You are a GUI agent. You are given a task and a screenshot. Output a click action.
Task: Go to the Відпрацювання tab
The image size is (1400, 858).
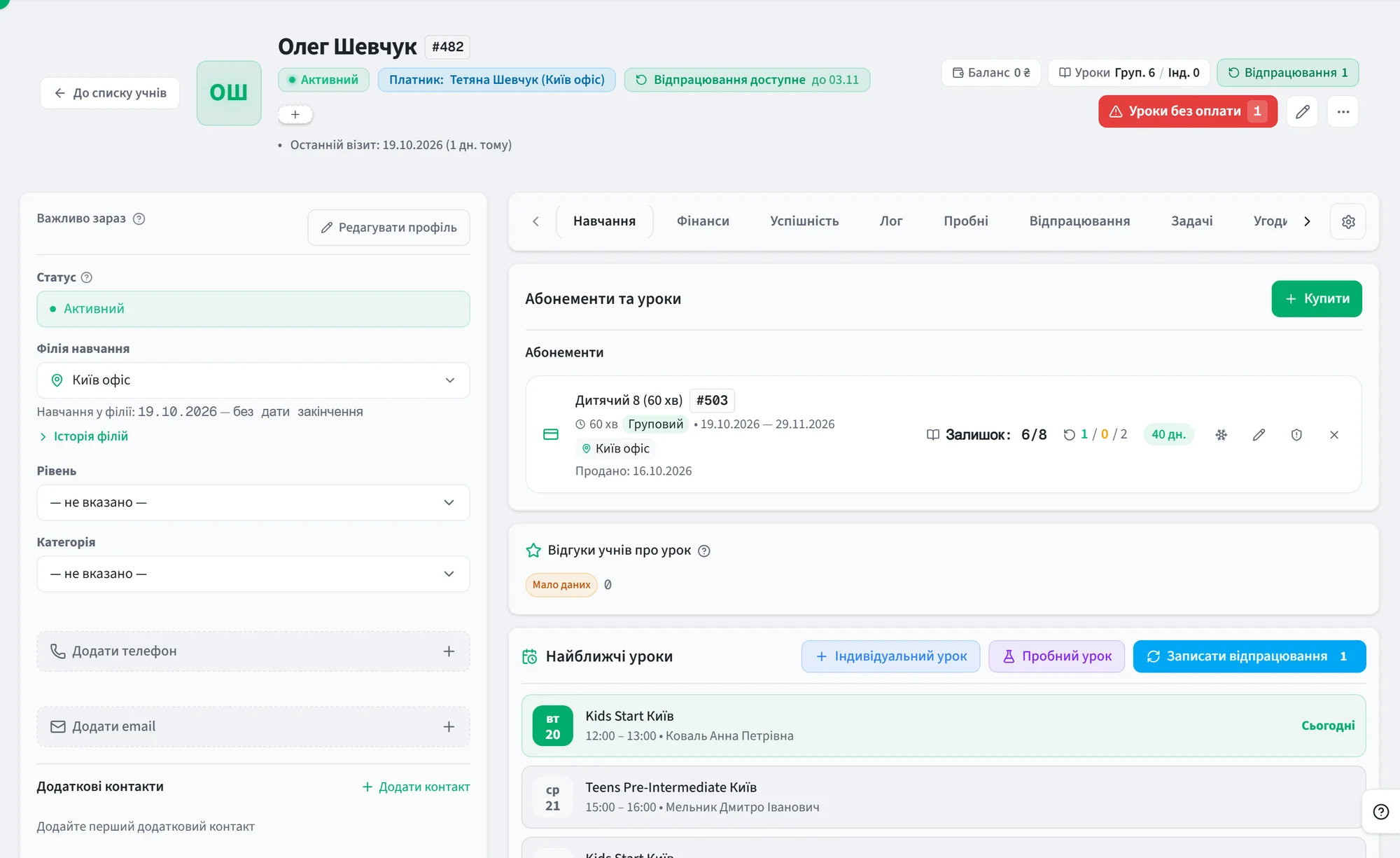(x=1079, y=221)
